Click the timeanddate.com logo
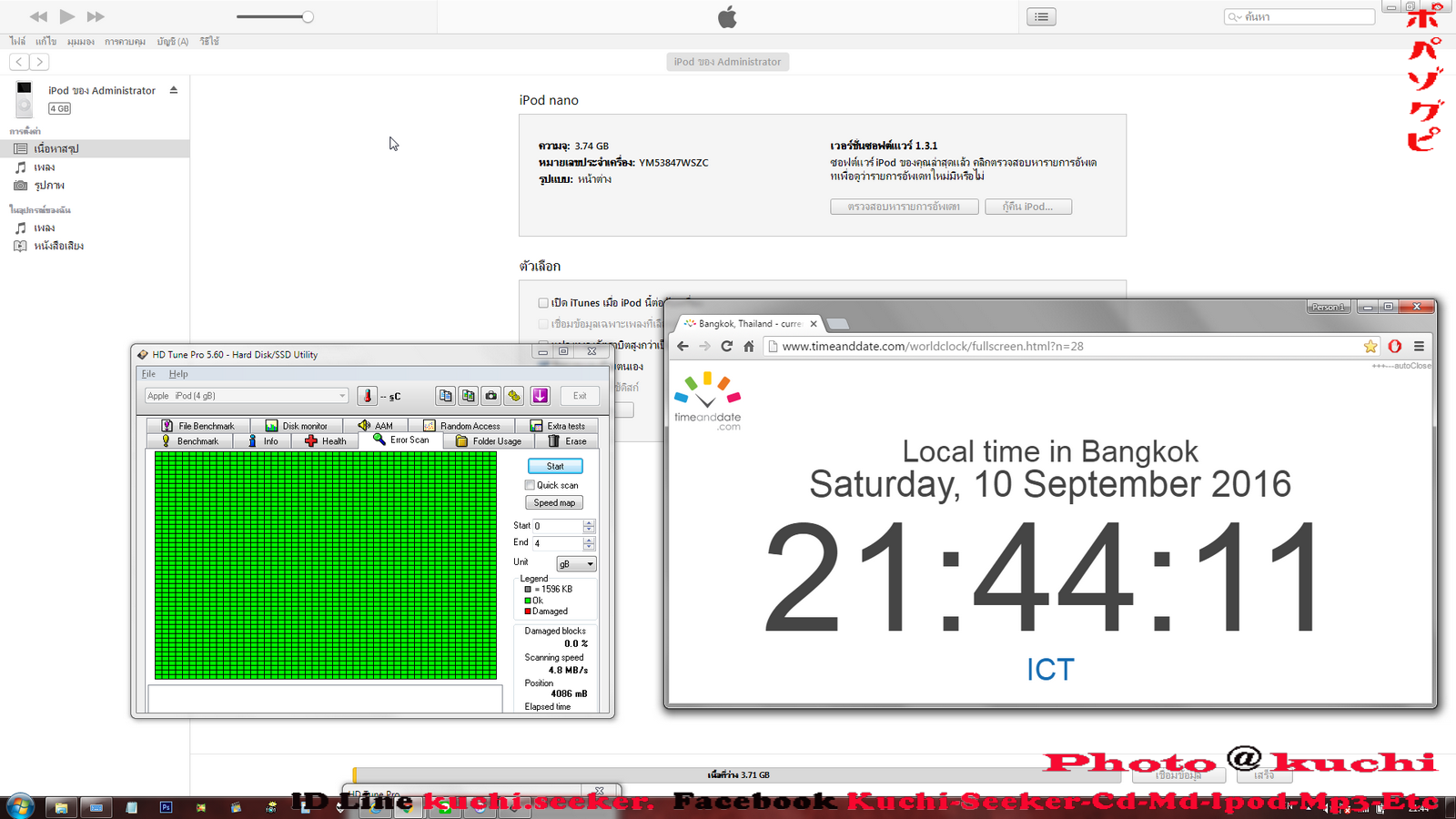This screenshot has height=819, width=1456. 708,401
